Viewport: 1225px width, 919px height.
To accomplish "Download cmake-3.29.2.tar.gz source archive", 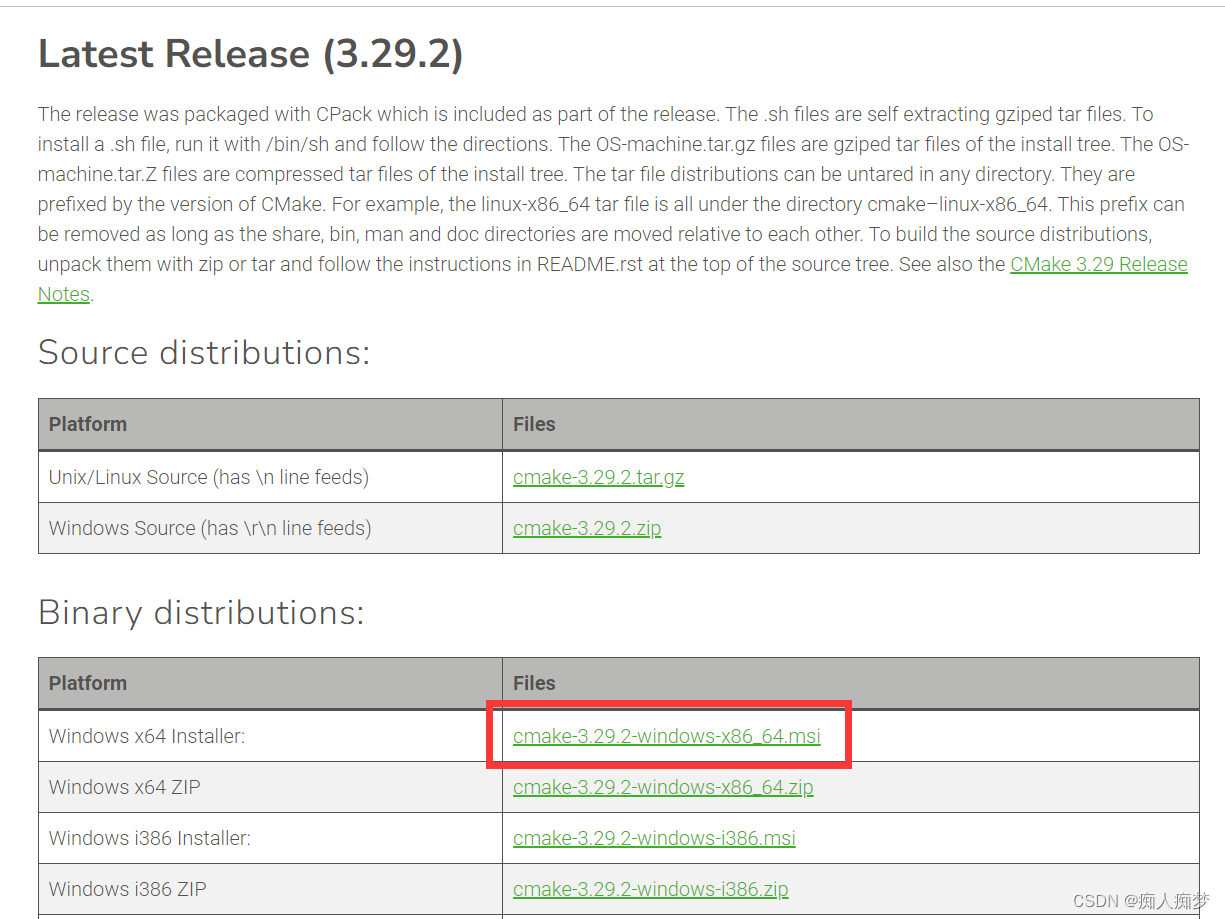I will coord(598,477).
